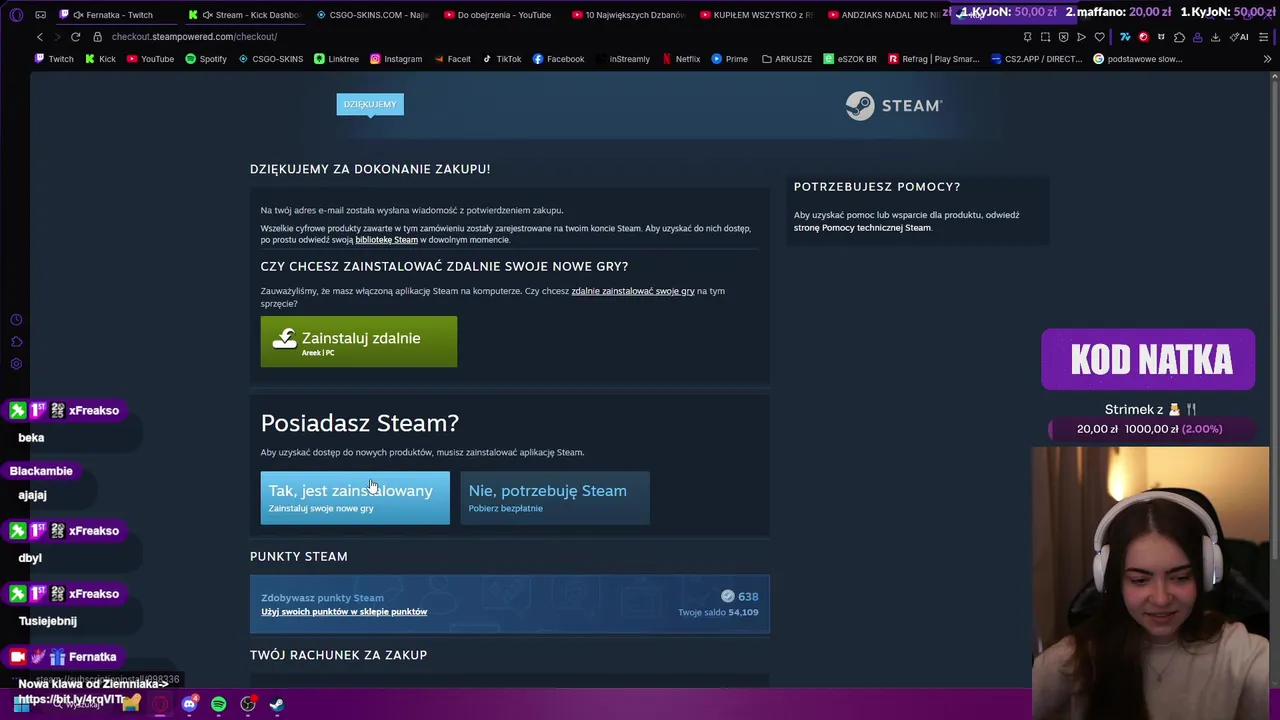Open Opera GX icon on taskbar
This screenshot has width=1280, height=720.
(x=160, y=704)
